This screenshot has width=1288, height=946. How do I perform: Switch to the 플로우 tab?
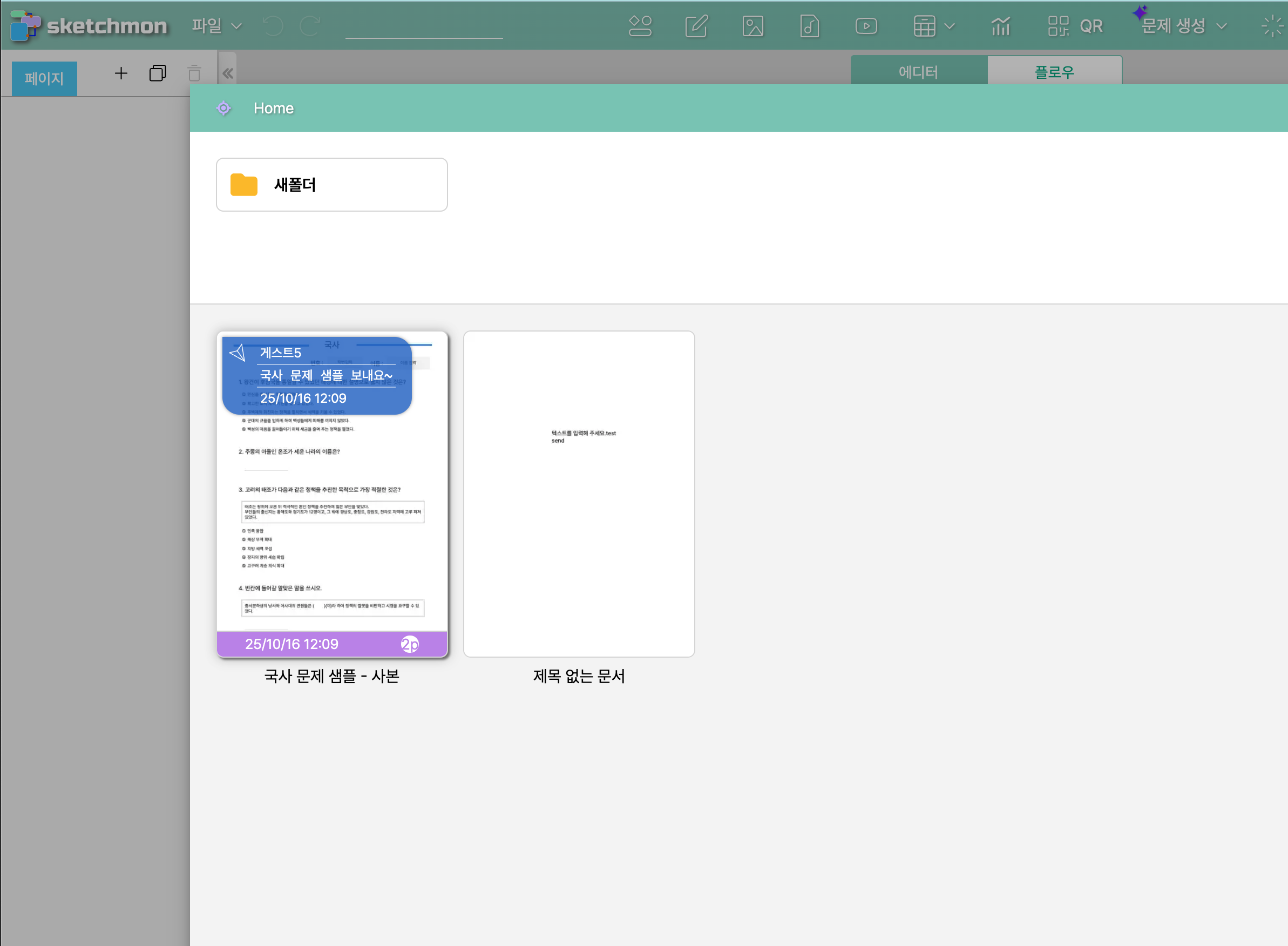coord(1054,72)
